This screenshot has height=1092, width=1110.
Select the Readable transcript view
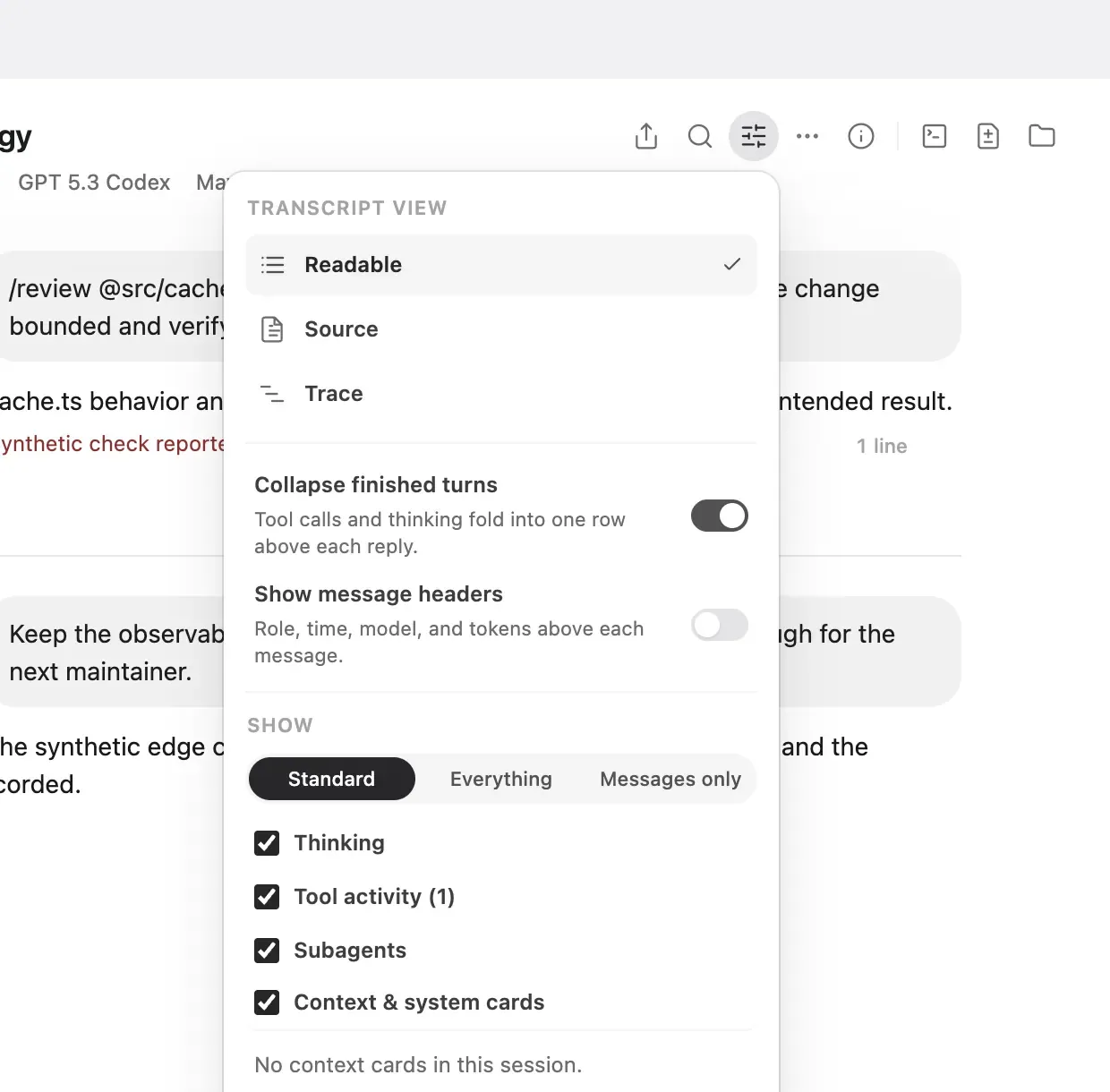point(501,265)
